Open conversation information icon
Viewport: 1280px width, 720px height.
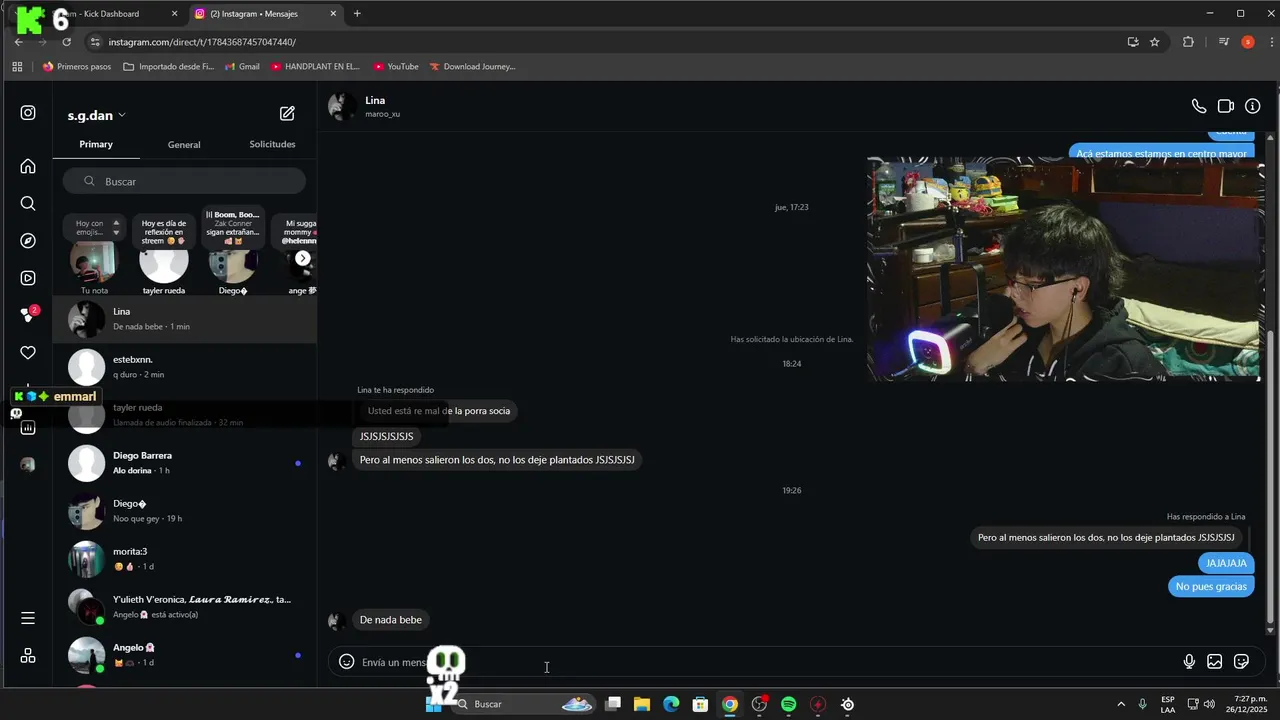(x=1253, y=106)
